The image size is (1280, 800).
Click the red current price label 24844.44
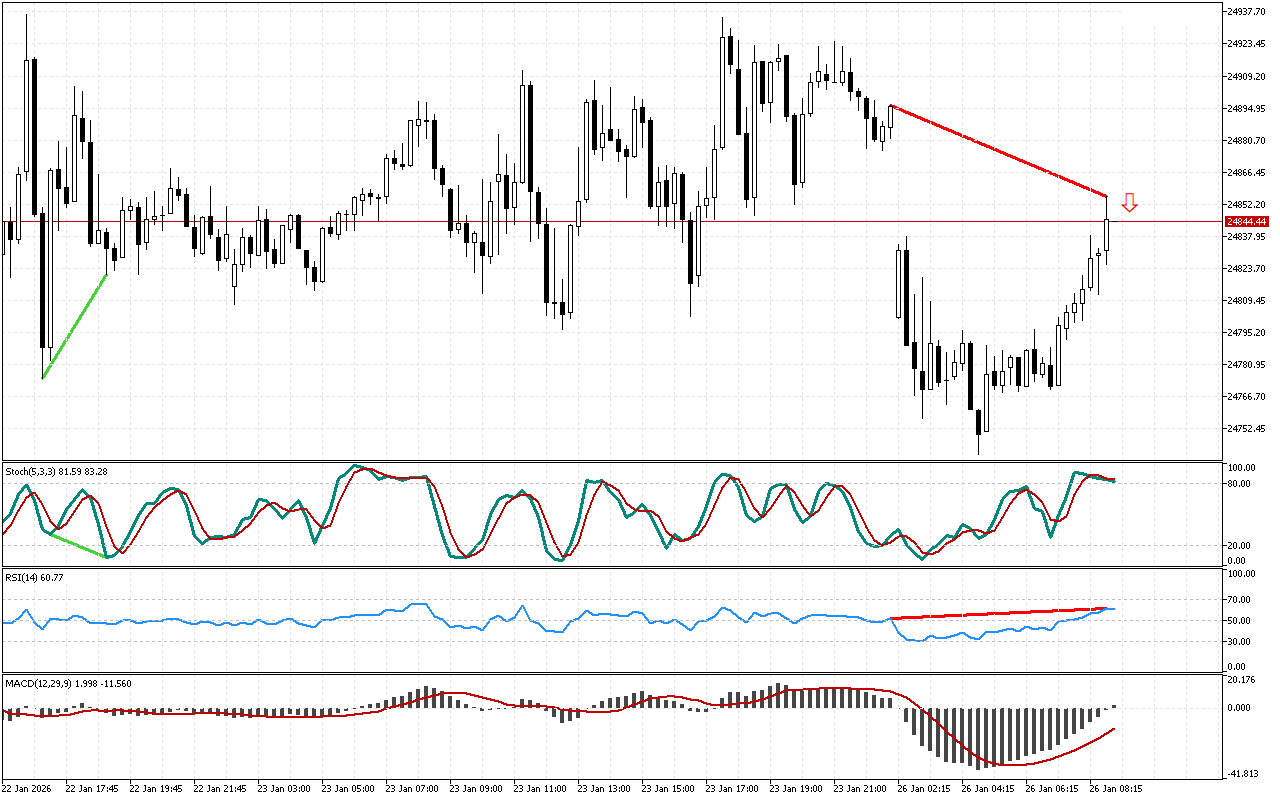pyautogui.click(x=1246, y=221)
